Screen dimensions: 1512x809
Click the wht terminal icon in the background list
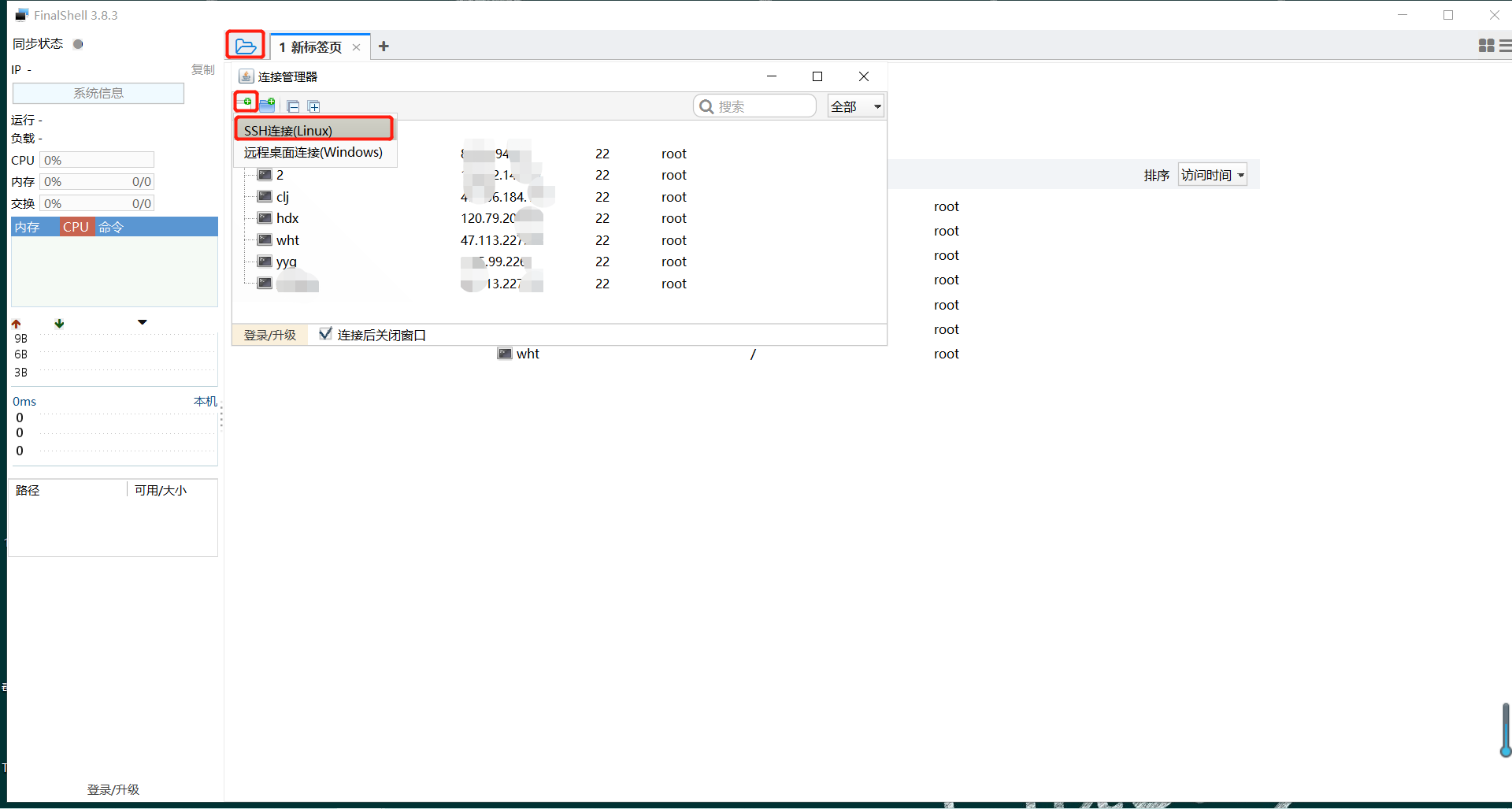coord(505,354)
